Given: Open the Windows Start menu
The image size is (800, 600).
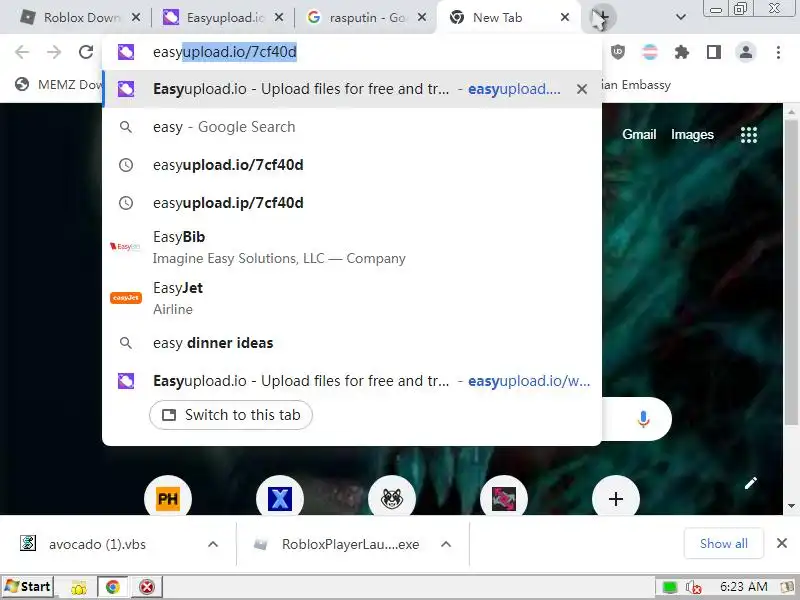Looking at the screenshot, I should 28,587.
